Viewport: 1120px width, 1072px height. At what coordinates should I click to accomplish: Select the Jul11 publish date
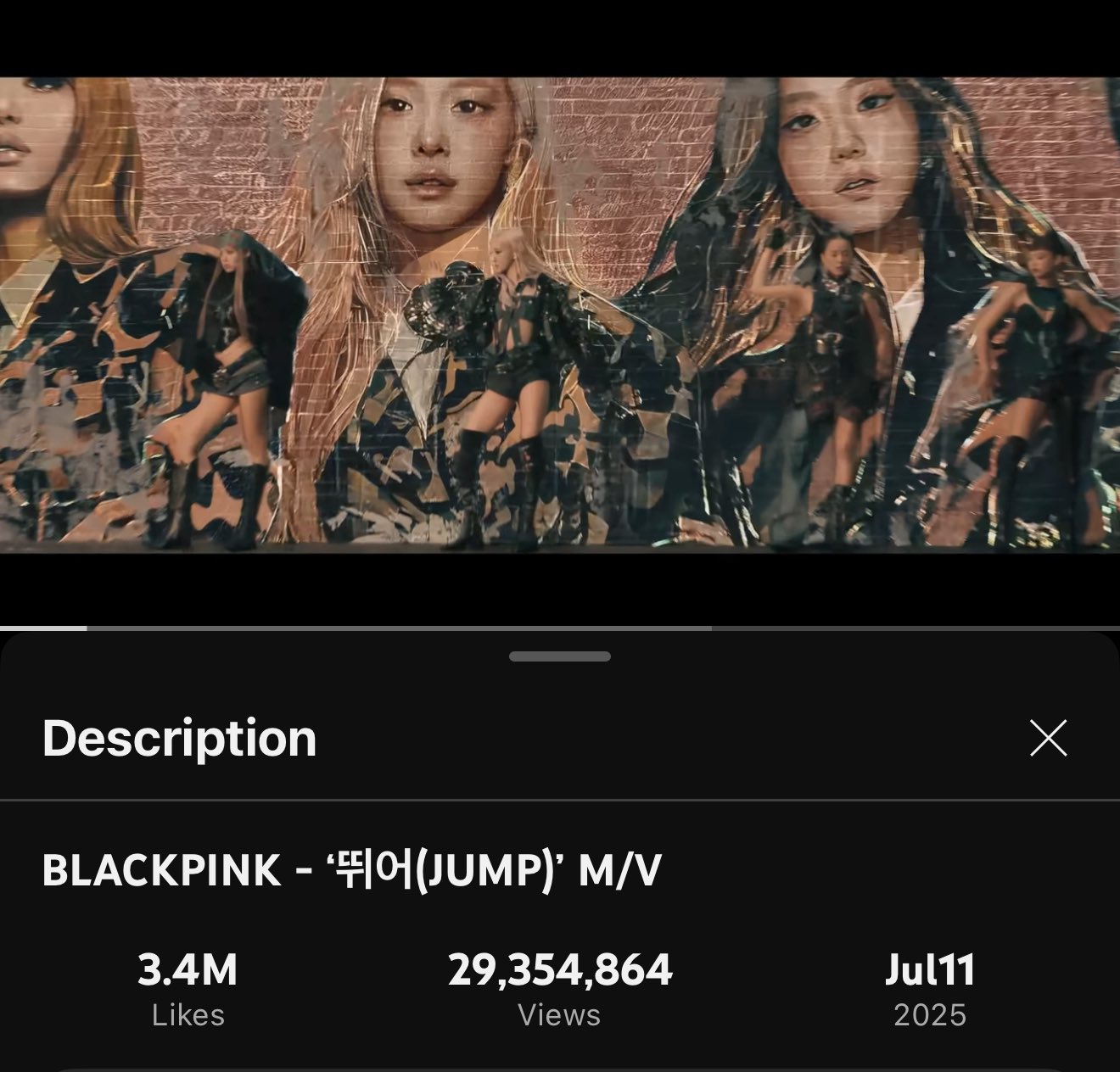point(930,970)
